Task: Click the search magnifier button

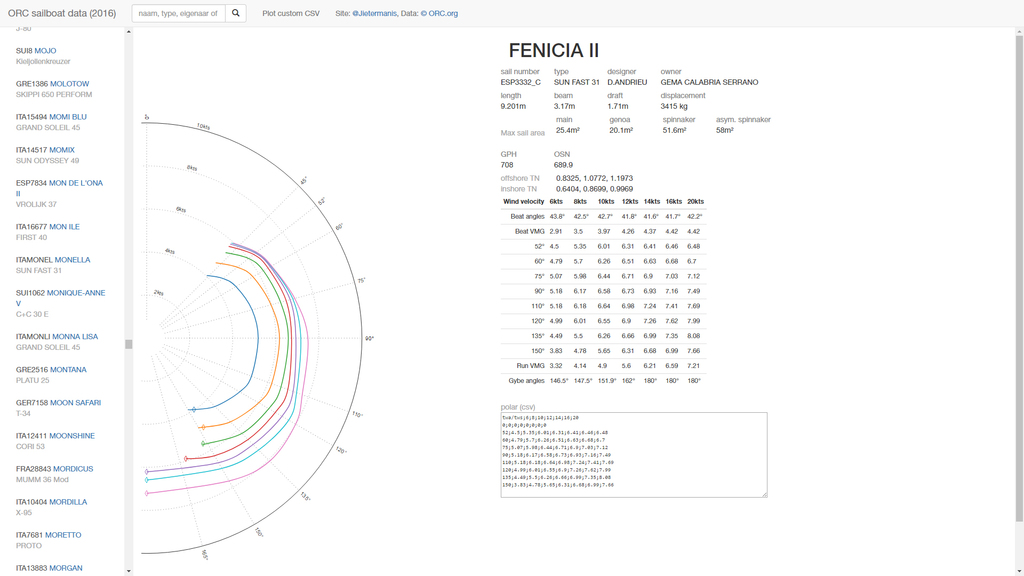Action: coord(236,13)
